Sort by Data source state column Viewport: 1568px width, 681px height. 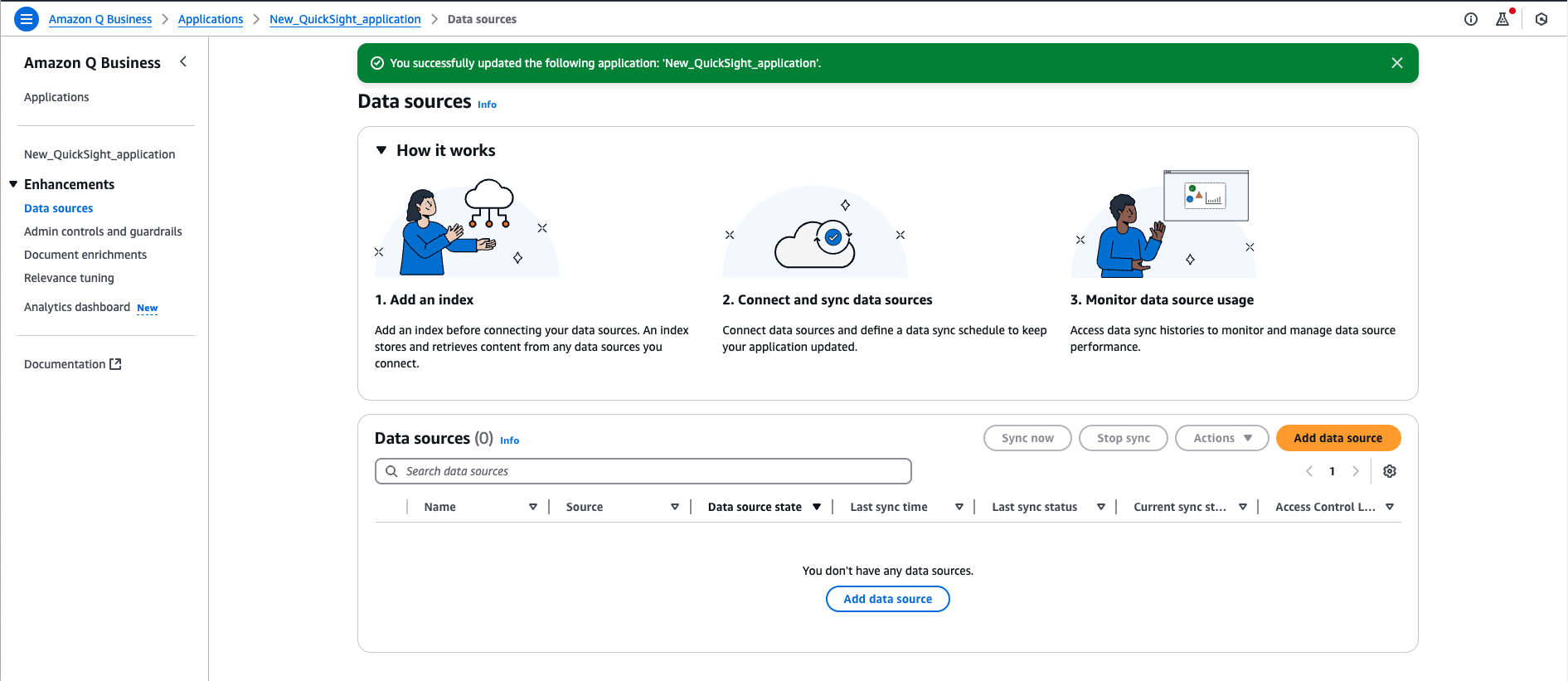coord(817,507)
